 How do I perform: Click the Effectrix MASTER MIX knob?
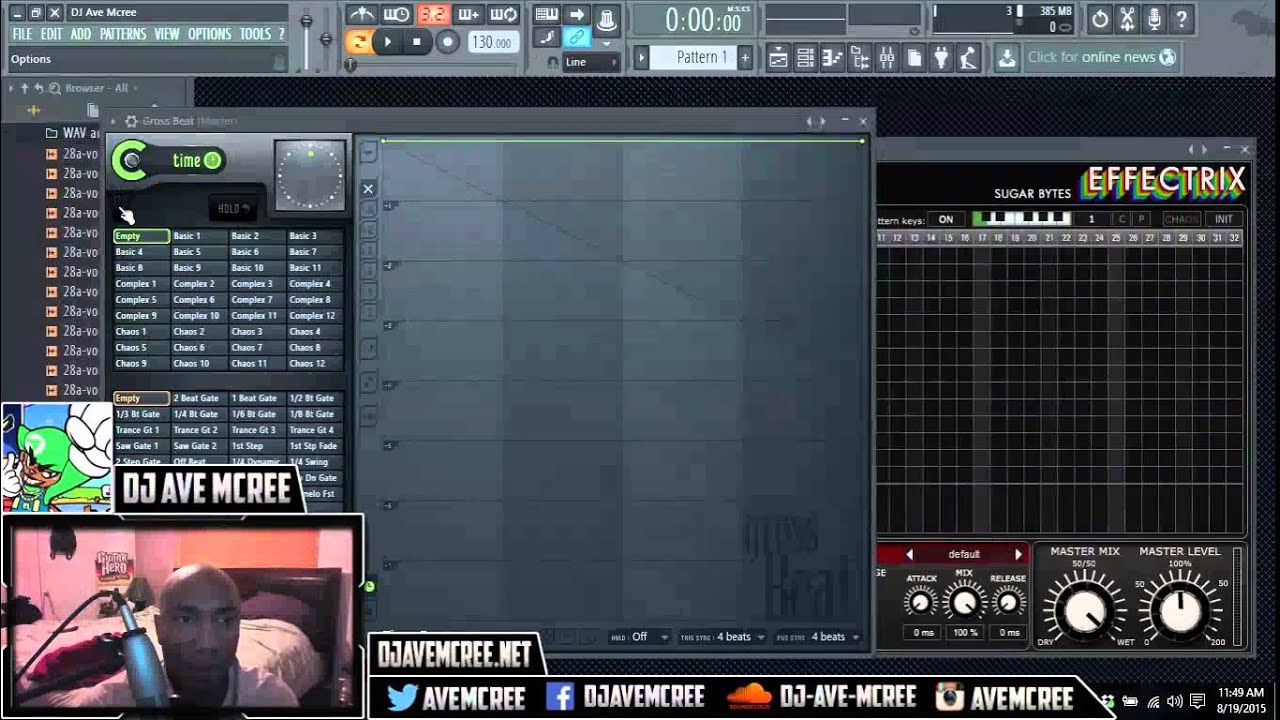pos(1084,609)
